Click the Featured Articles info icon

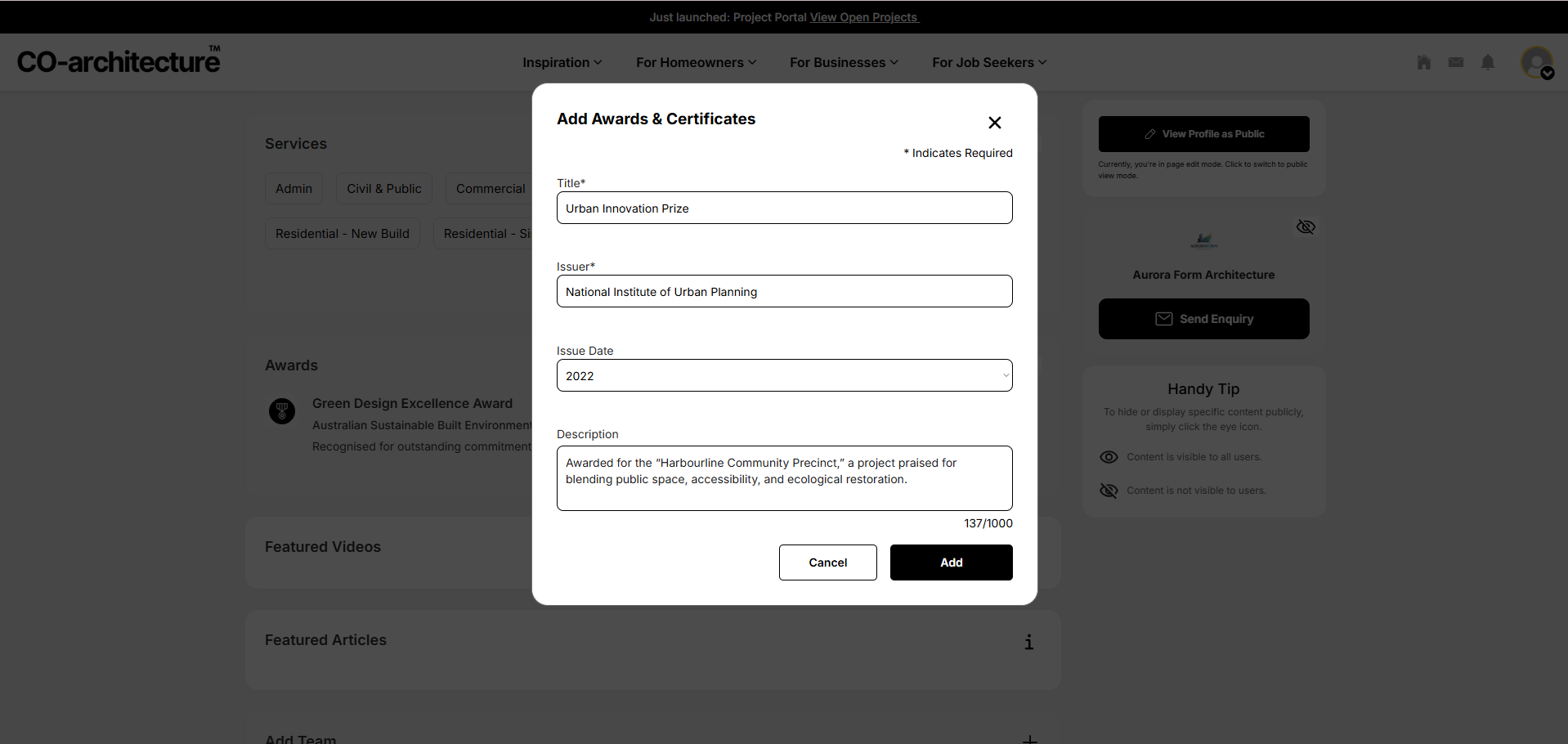coord(1028,642)
